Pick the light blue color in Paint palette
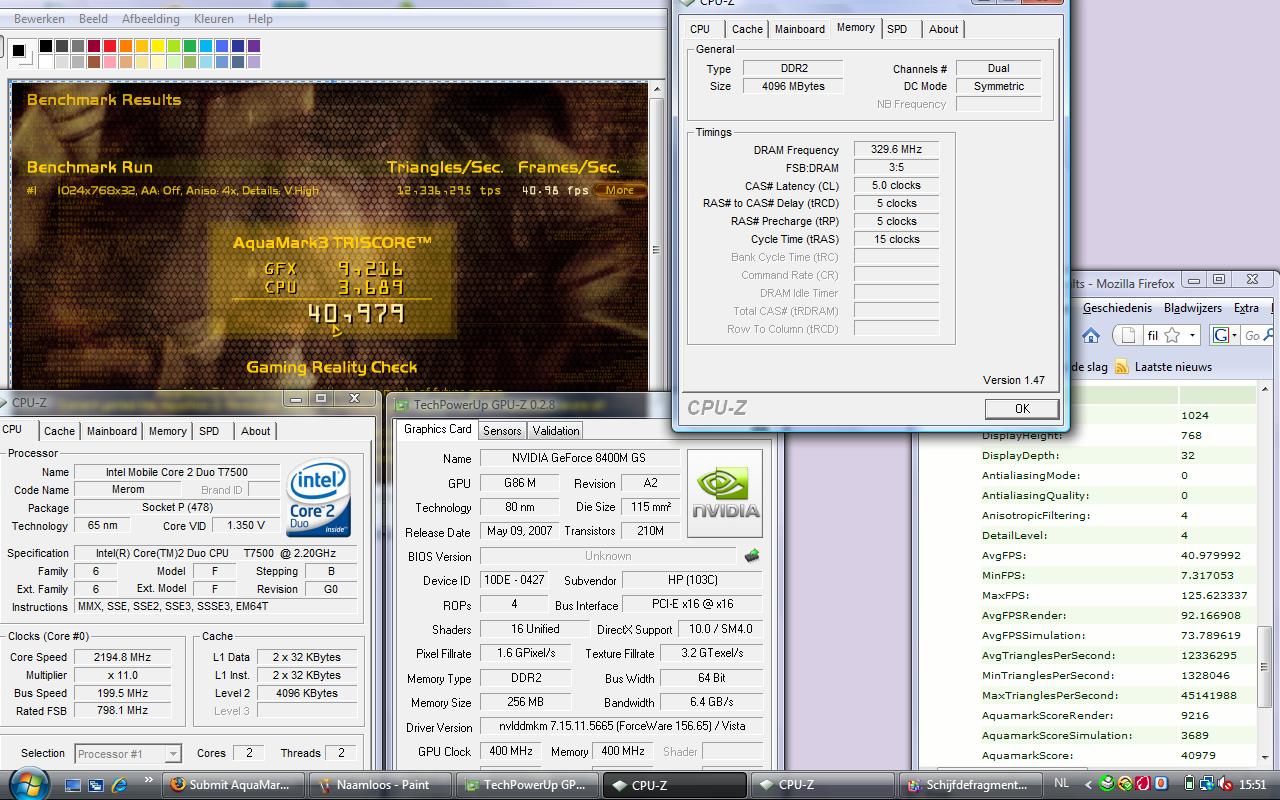The height and width of the screenshot is (800, 1280). click(206, 46)
